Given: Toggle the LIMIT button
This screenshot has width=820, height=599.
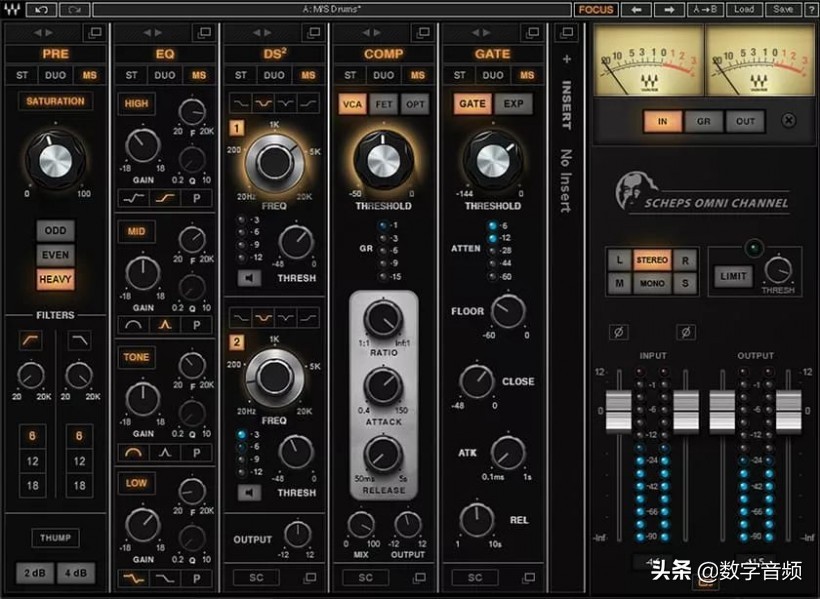Looking at the screenshot, I should (x=733, y=276).
